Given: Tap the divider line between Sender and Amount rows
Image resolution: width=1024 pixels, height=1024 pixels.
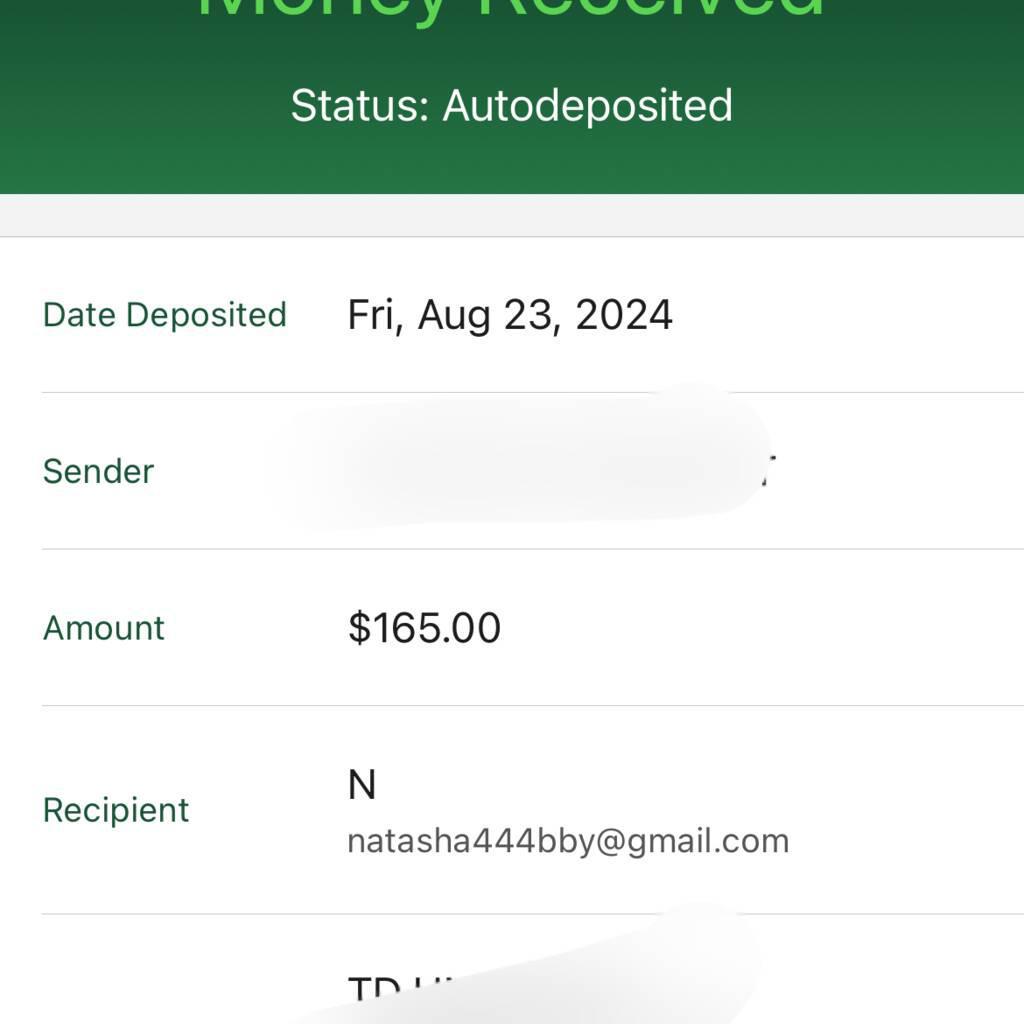Looking at the screenshot, I should click(x=533, y=549).
